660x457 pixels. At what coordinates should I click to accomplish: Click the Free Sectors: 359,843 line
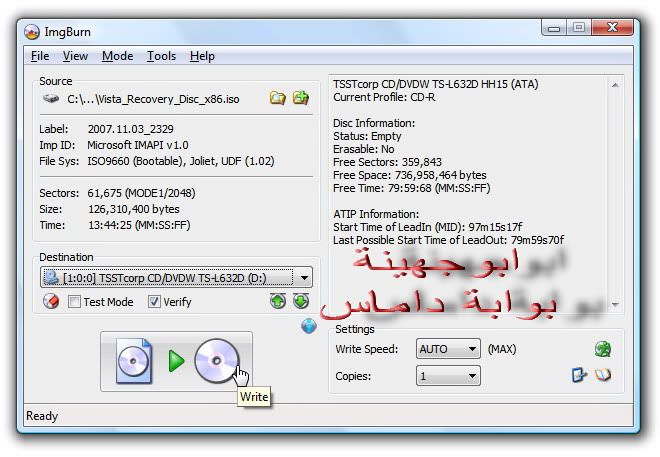[387, 162]
